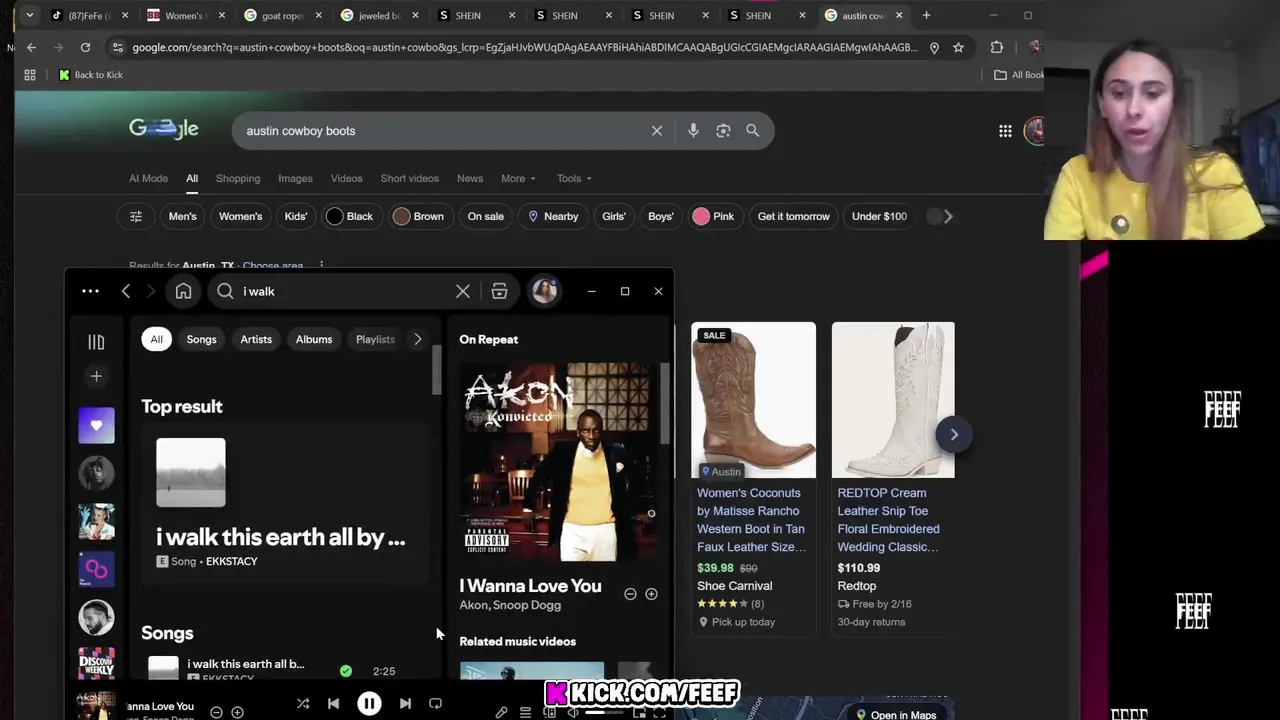Reload the browser page
Viewport: 1280px width, 720px height.
pyautogui.click(x=85, y=47)
